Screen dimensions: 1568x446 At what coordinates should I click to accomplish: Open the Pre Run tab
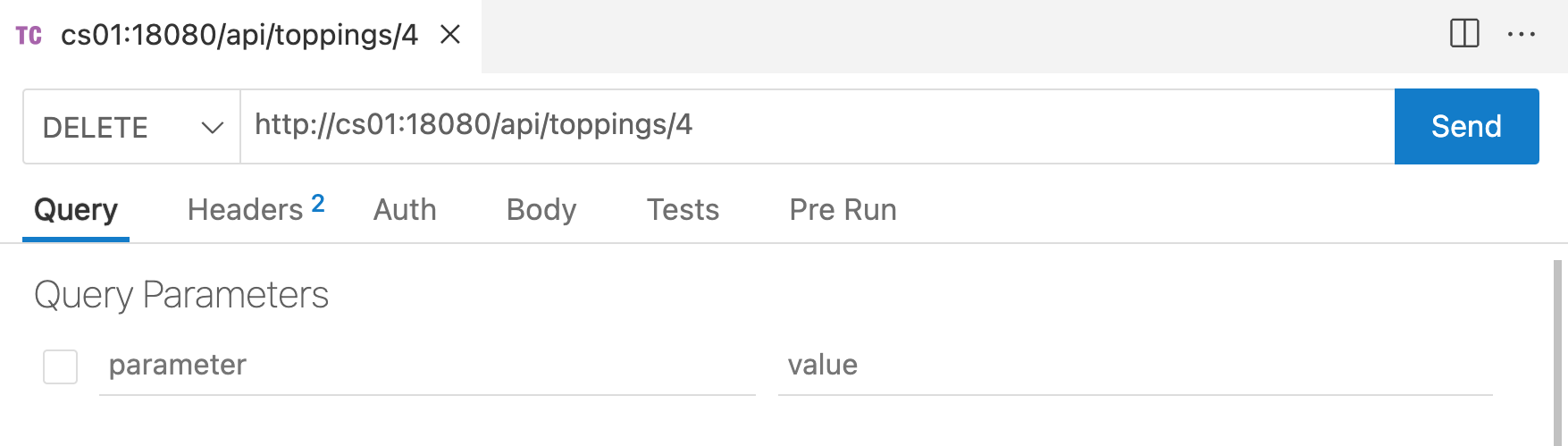point(843,209)
